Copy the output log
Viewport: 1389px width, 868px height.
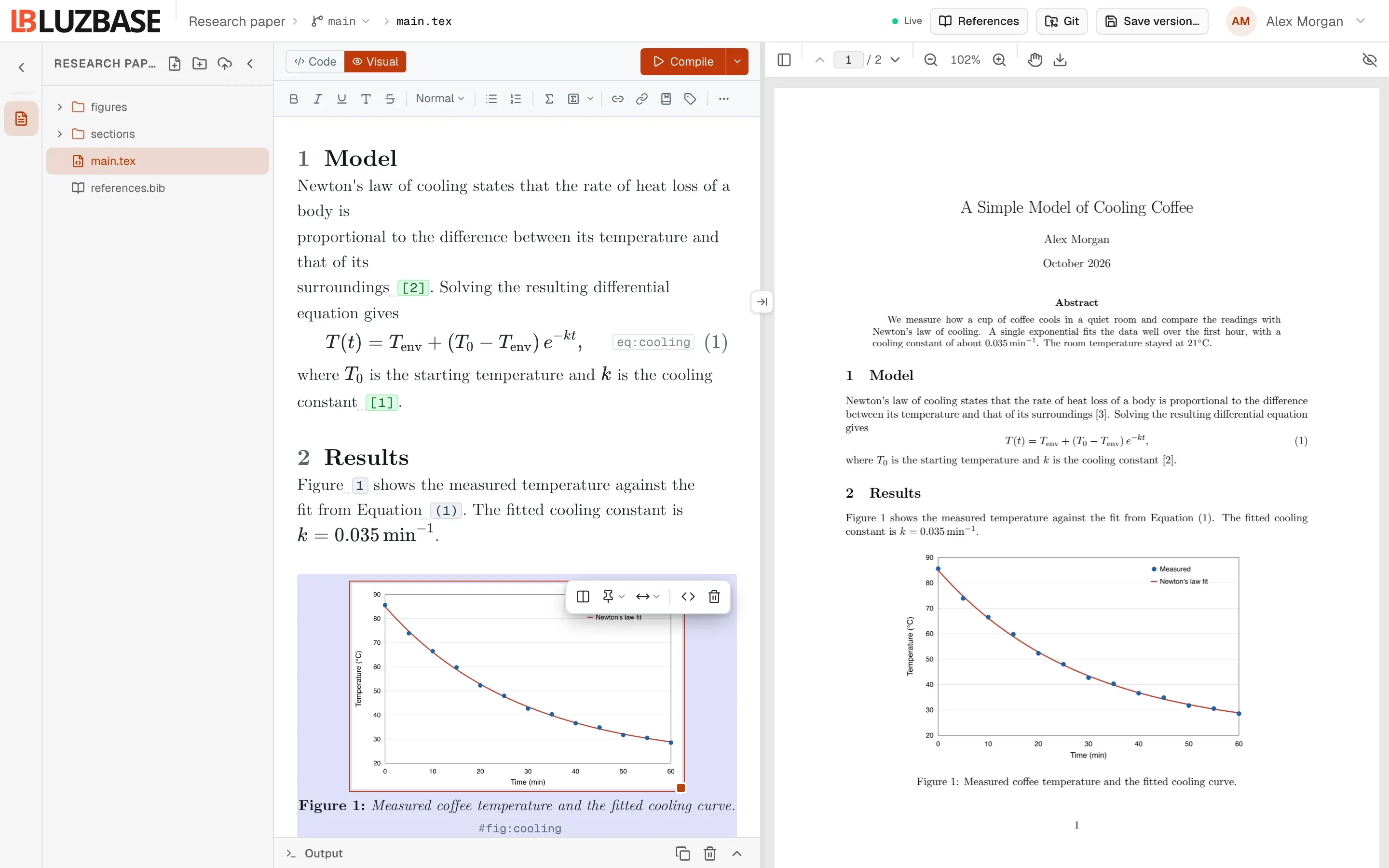[682, 854]
